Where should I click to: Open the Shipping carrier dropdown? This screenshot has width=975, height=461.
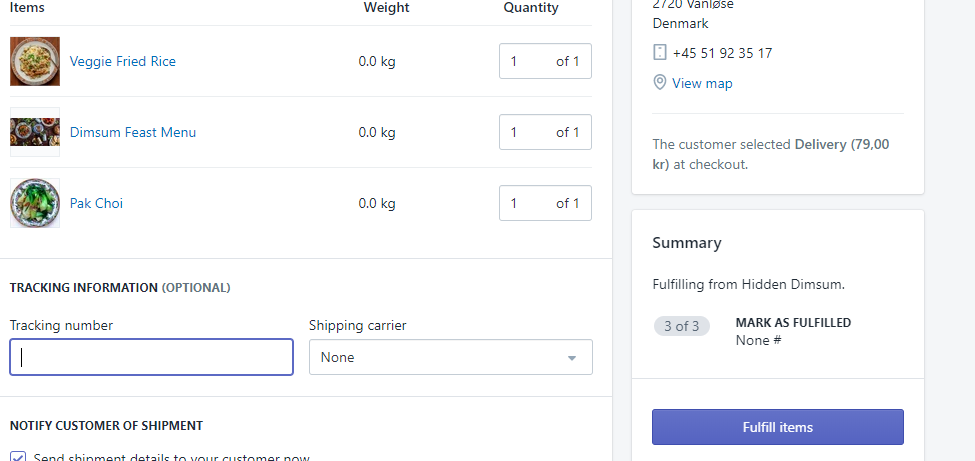coord(450,357)
